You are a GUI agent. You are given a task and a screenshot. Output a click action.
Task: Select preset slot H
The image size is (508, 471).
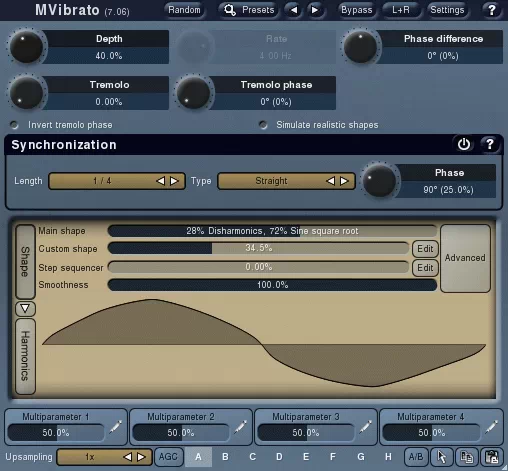tap(388, 457)
